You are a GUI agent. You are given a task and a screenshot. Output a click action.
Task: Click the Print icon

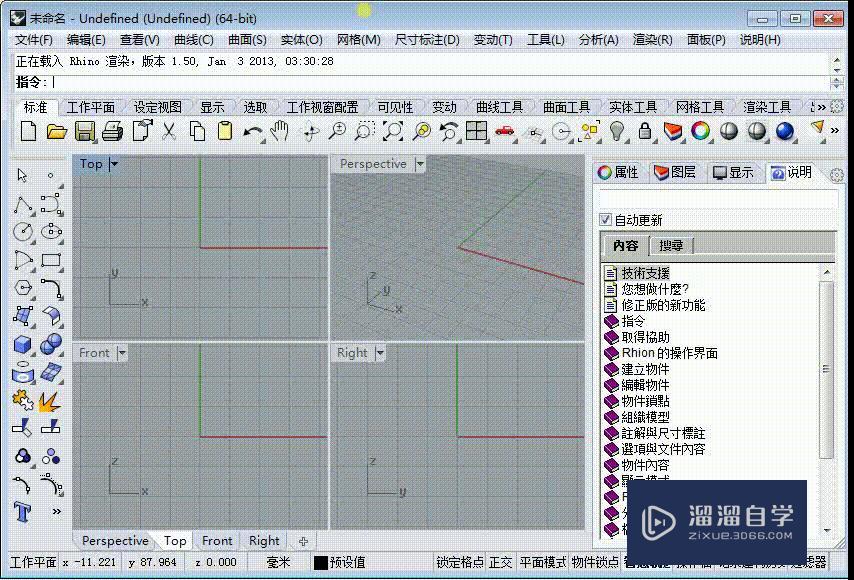113,132
